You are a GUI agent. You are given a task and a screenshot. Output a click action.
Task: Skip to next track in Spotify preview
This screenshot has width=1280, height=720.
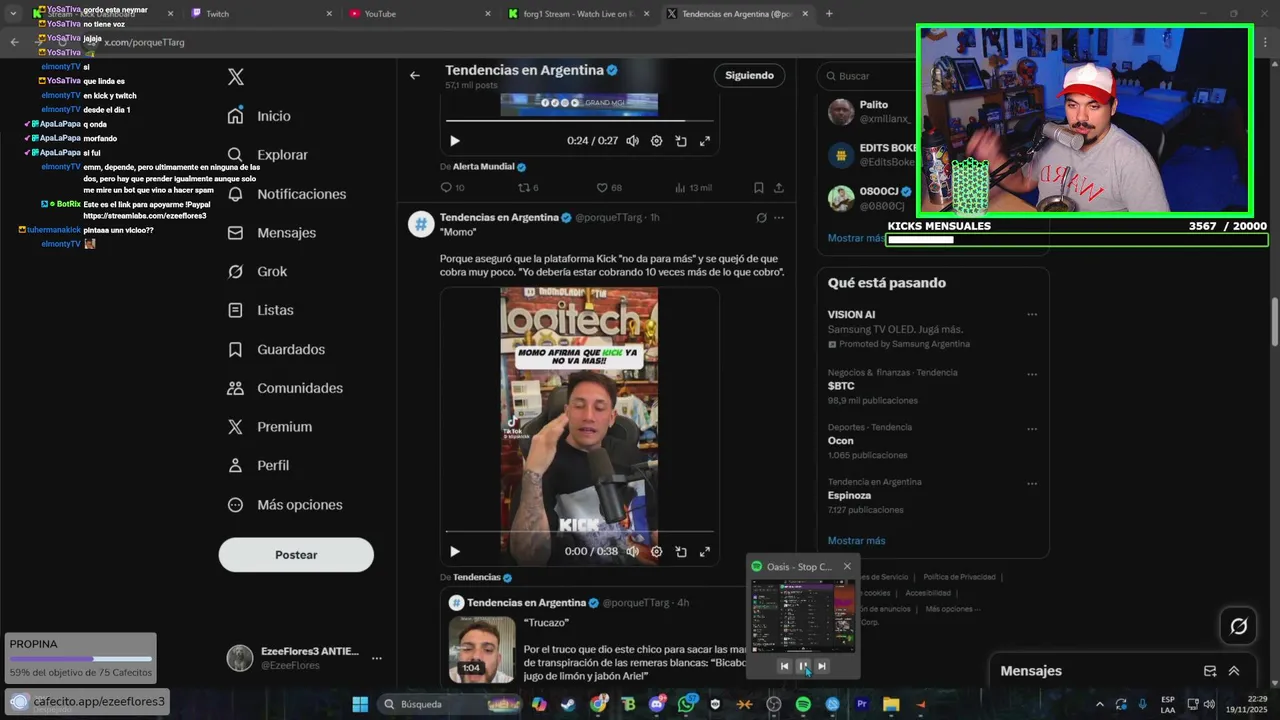tap(822, 666)
